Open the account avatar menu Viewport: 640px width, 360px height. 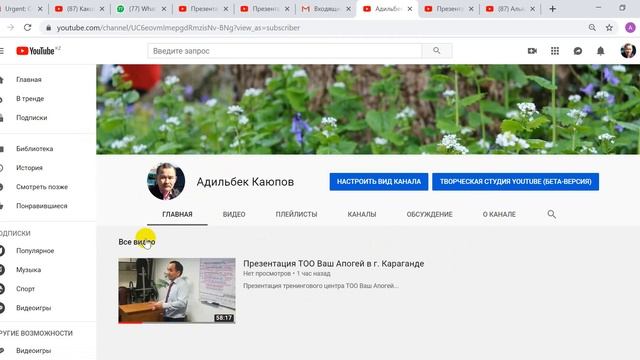[x=628, y=51]
